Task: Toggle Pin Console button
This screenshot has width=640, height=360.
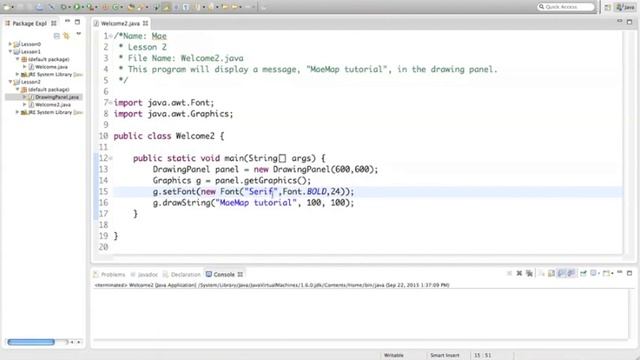Action: click(583, 273)
